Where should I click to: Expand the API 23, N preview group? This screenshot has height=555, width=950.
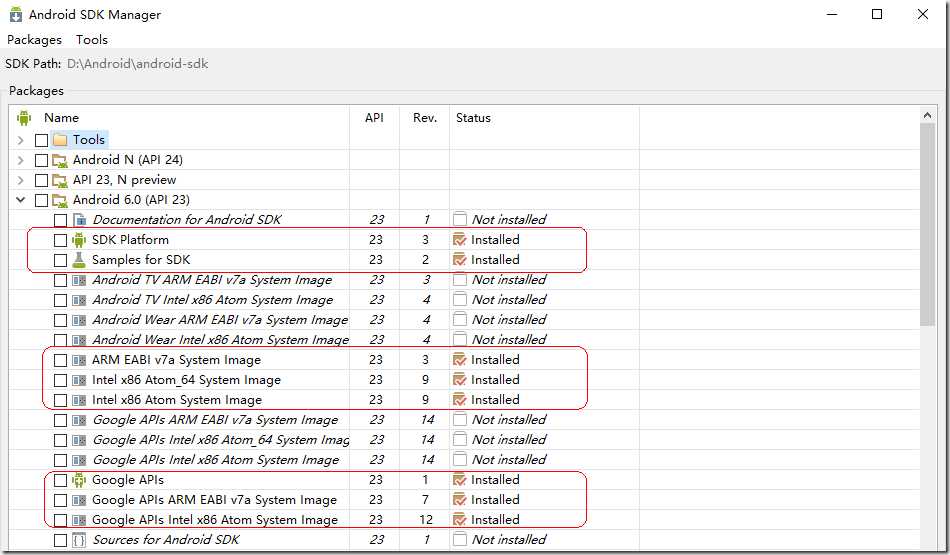tap(21, 180)
